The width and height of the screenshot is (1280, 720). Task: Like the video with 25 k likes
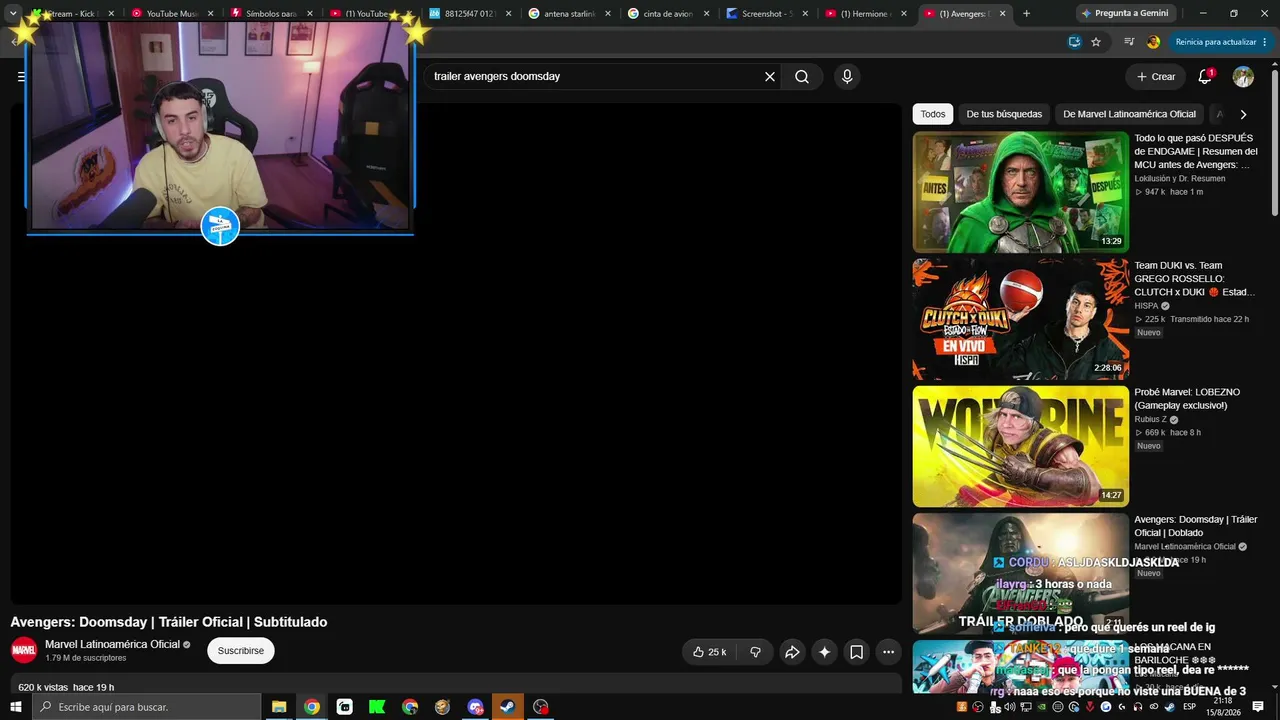pos(709,652)
